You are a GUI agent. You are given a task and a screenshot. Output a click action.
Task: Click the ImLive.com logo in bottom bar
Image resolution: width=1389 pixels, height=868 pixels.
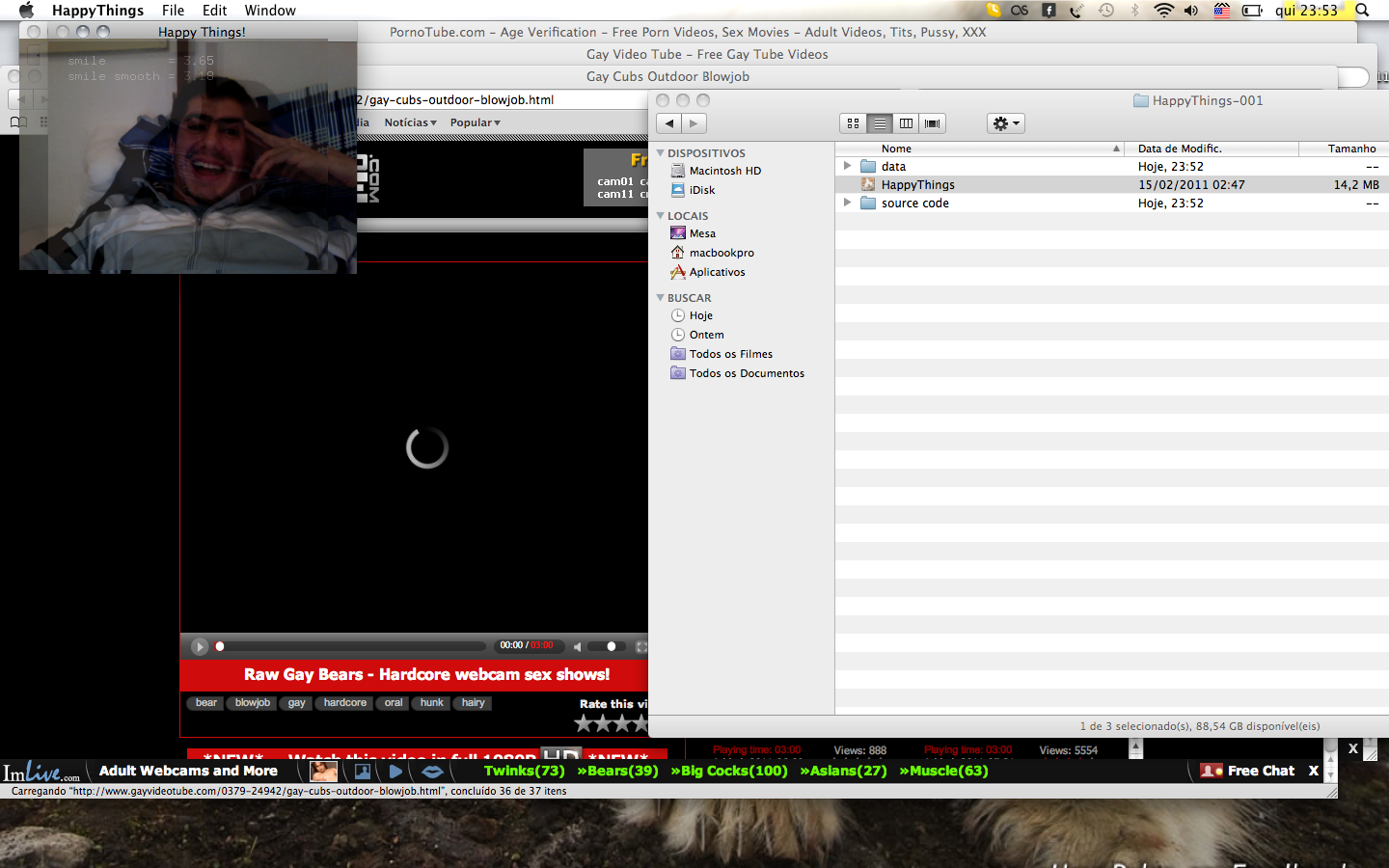[41, 772]
